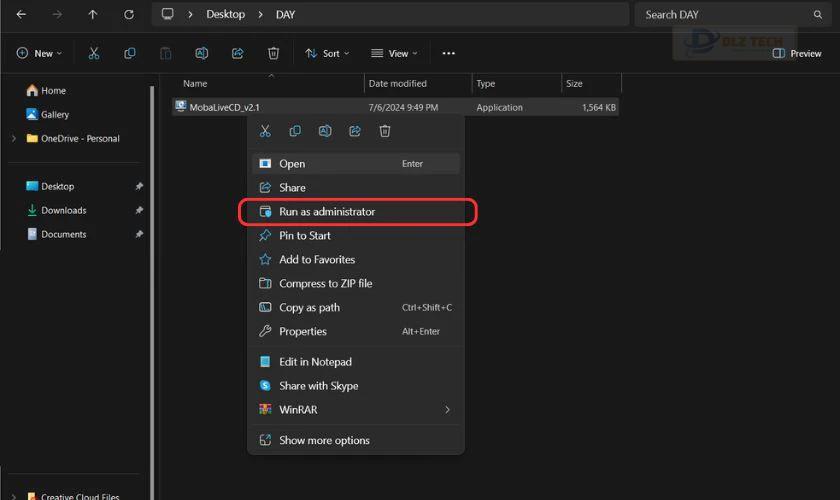
Task: Unpin Downloads using its pin icon
Action: [139, 210]
